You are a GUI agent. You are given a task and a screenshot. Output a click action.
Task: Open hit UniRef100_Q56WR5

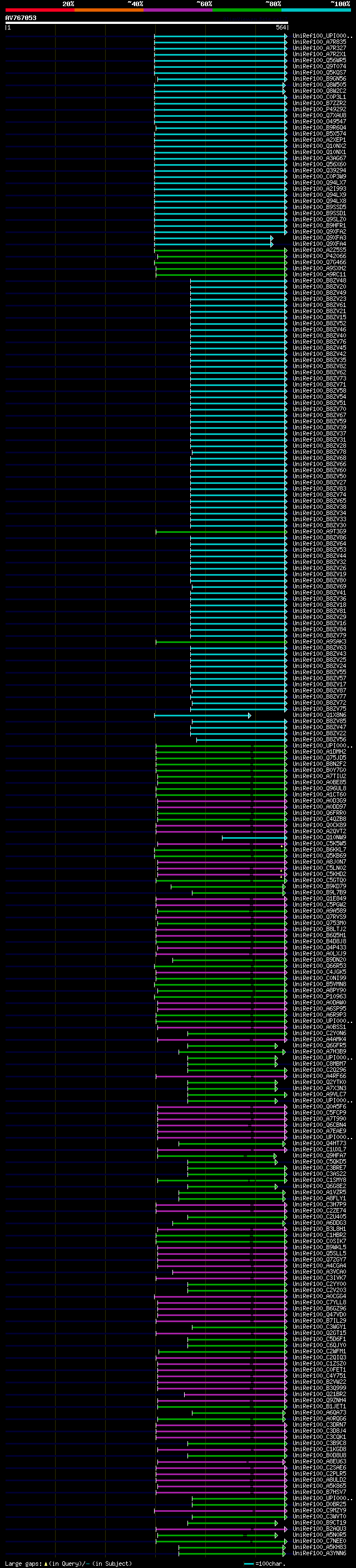[x=319, y=60]
